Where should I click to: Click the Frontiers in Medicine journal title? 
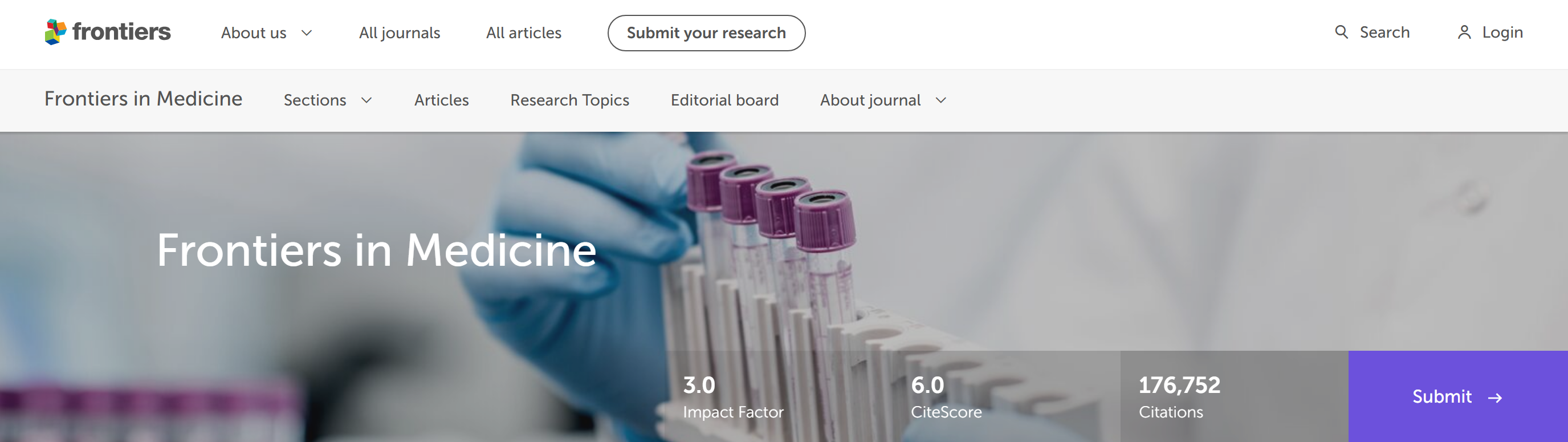click(143, 99)
